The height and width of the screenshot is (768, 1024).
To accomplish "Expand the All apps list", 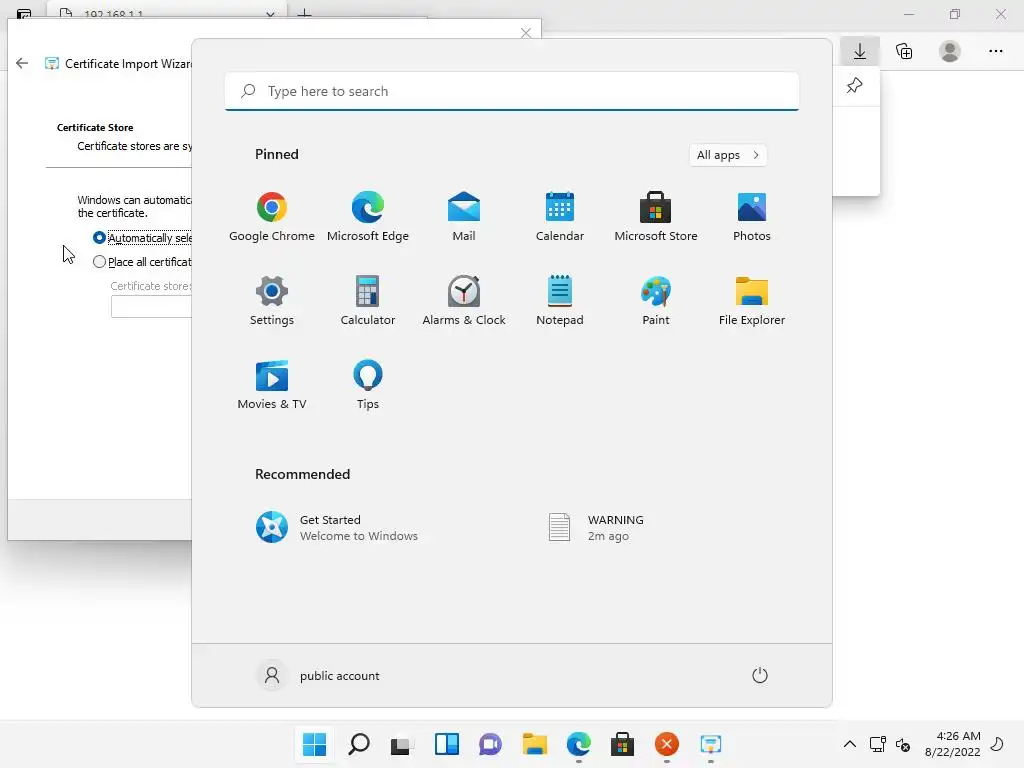I will click(x=728, y=155).
